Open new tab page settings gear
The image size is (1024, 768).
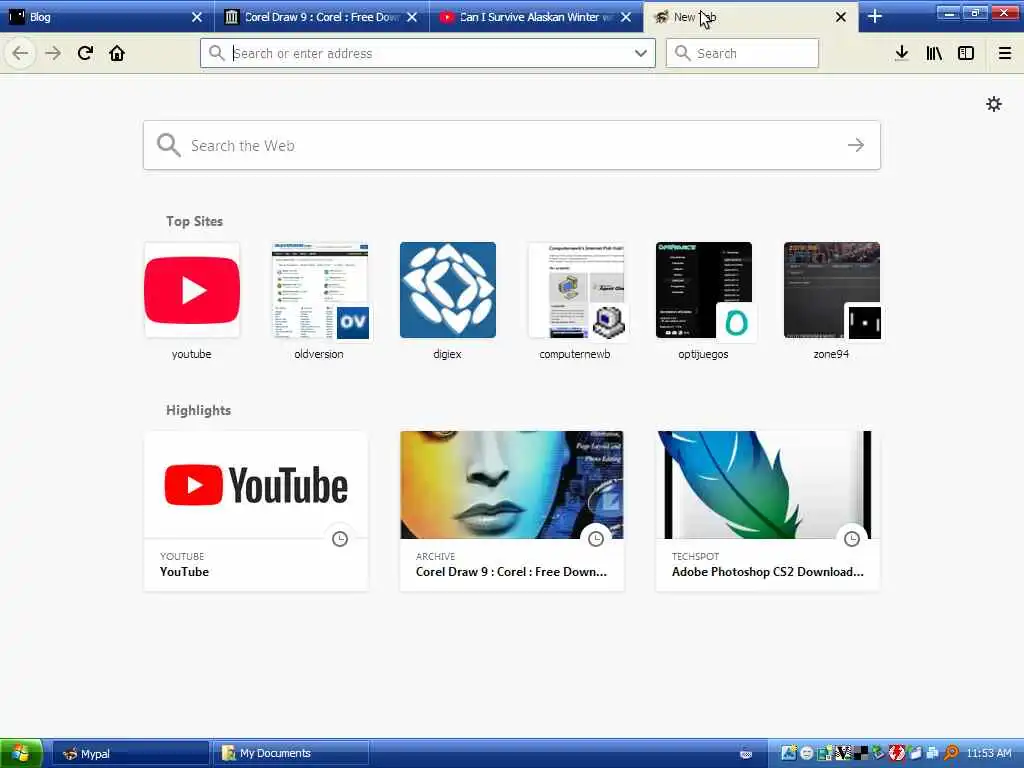pyautogui.click(x=994, y=104)
